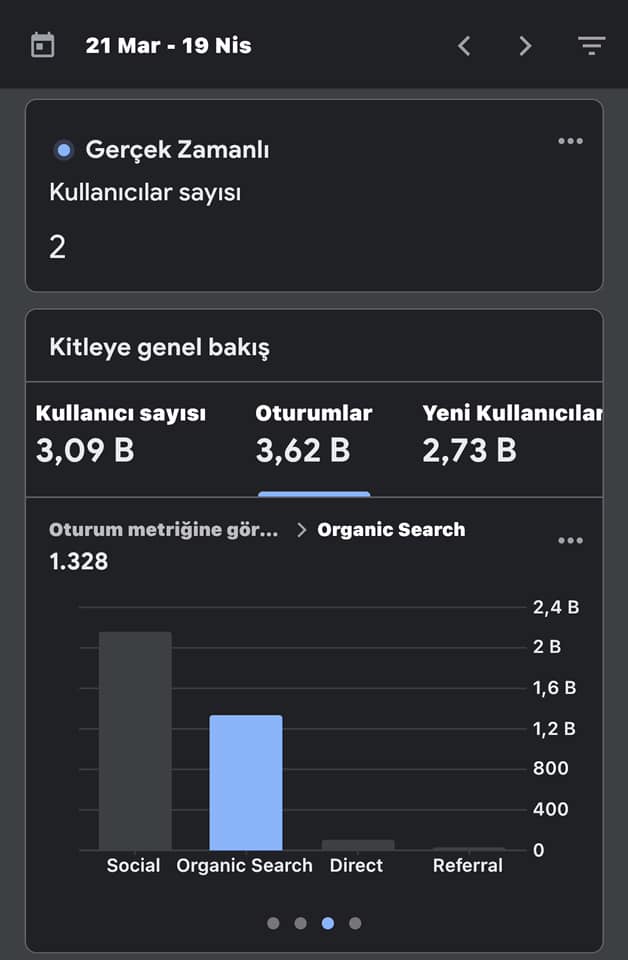Switch to first chart page dot

tap(274, 923)
